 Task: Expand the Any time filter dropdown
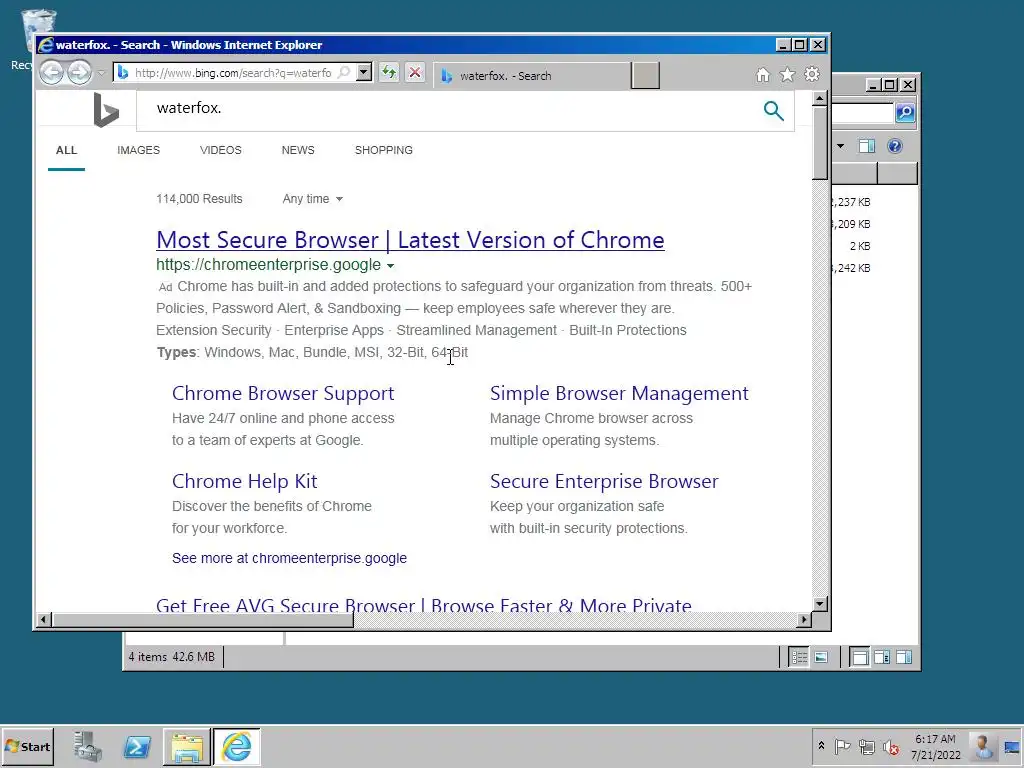tap(313, 199)
